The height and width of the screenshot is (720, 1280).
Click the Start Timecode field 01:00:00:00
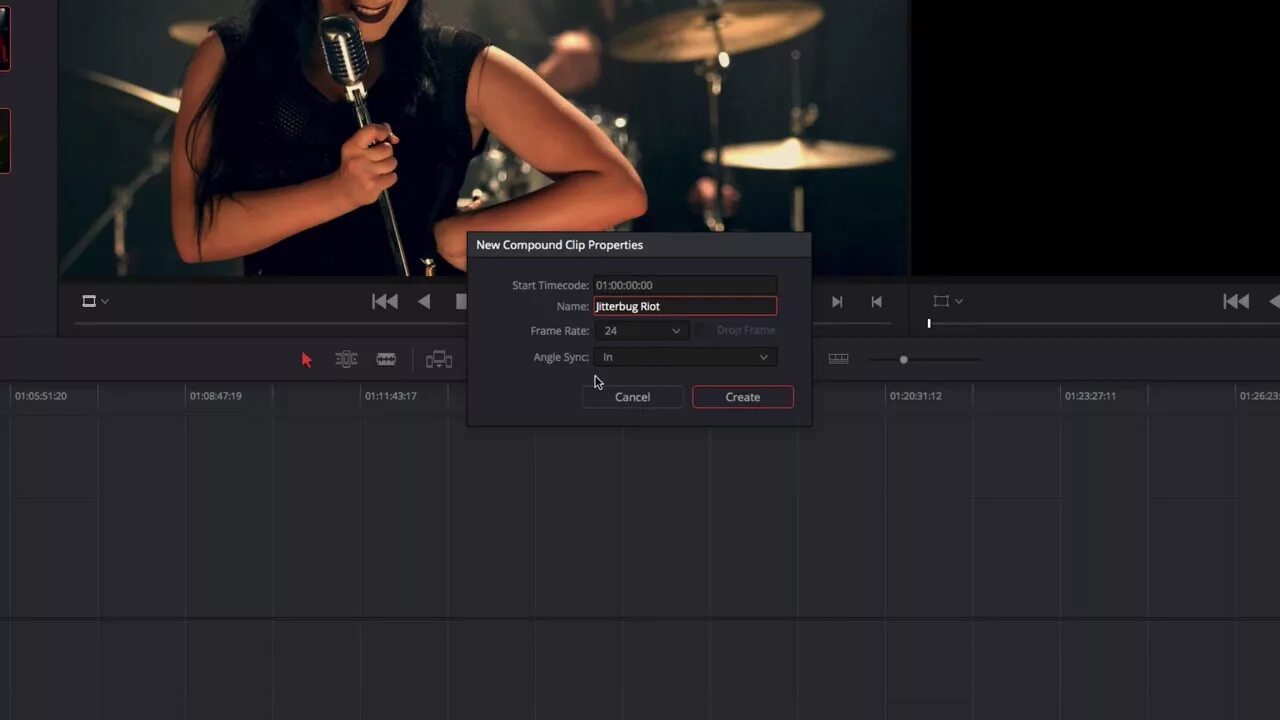[x=685, y=285]
